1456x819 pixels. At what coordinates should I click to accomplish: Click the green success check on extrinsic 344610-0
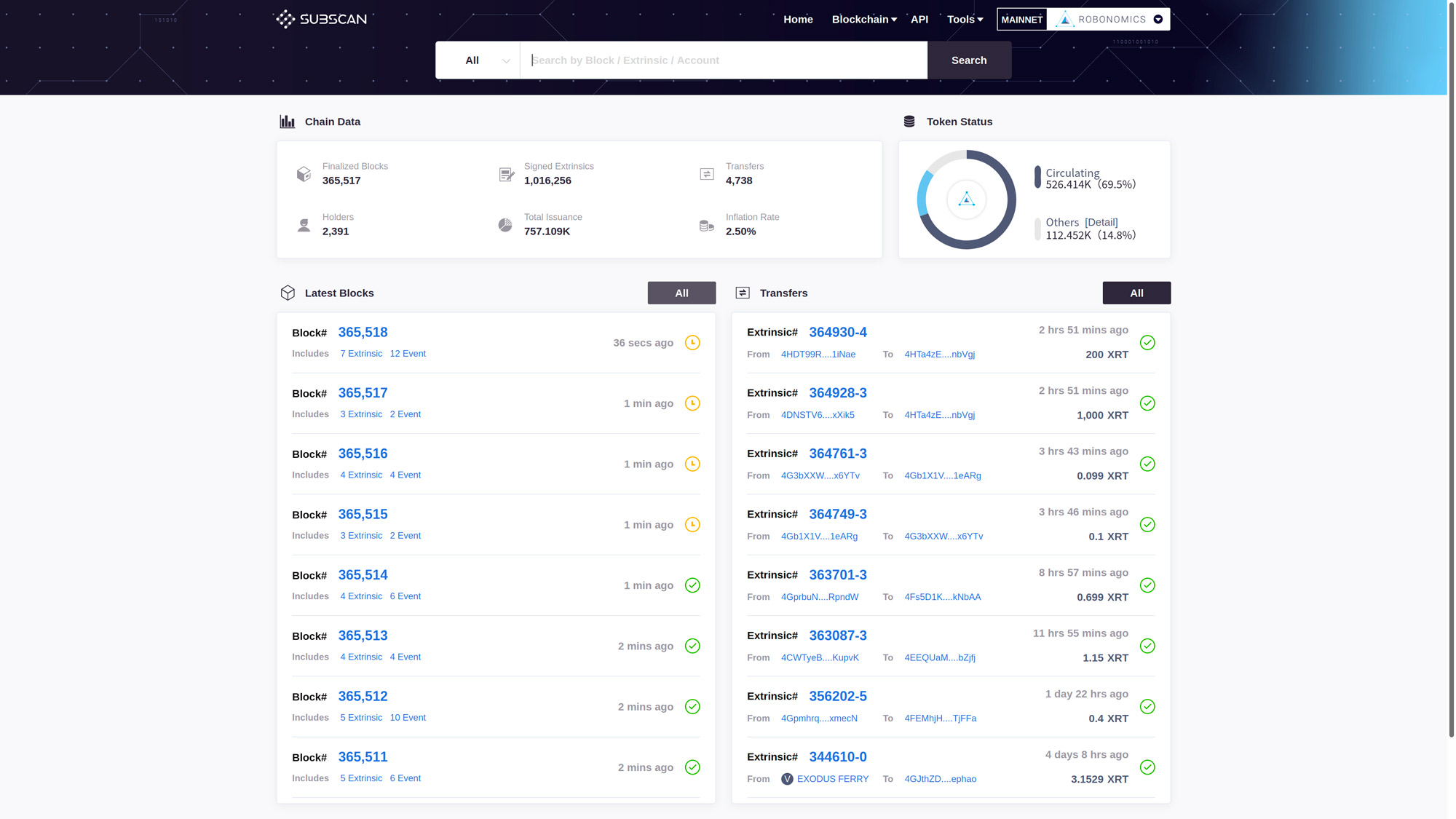[x=1148, y=767]
